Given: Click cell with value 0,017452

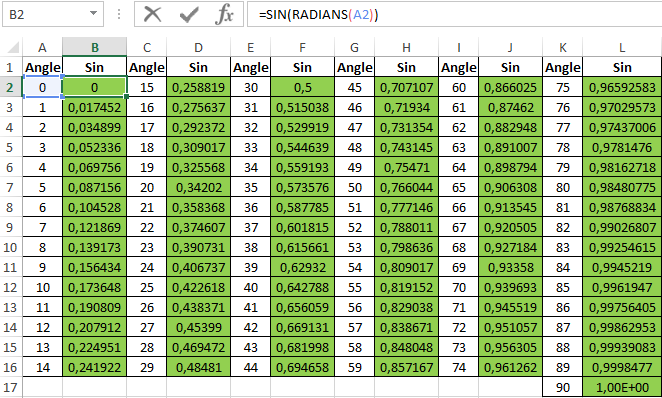Looking at the screenshot, I should coord(95,107).
